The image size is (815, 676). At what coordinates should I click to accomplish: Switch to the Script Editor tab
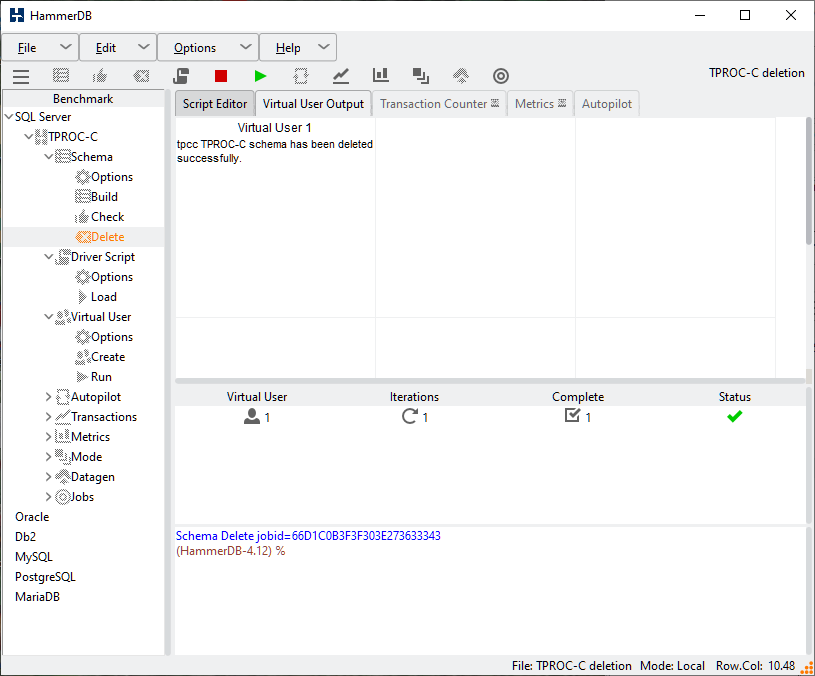(215, 103)
